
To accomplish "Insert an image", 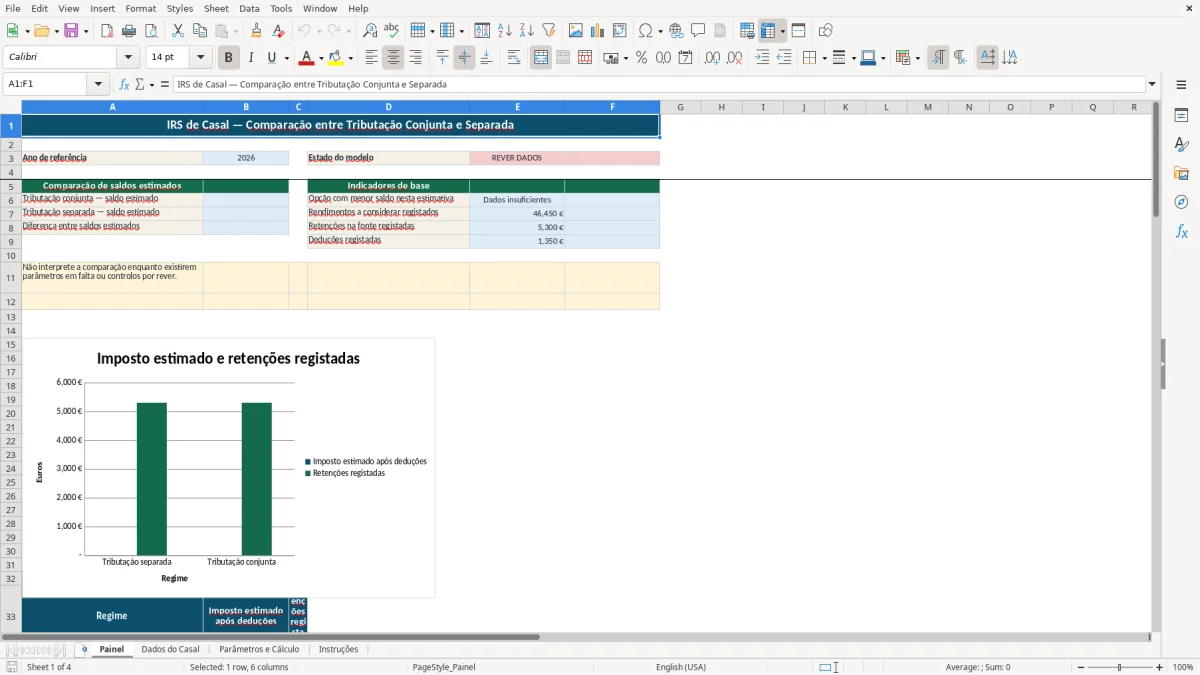I will pos(576,31).
